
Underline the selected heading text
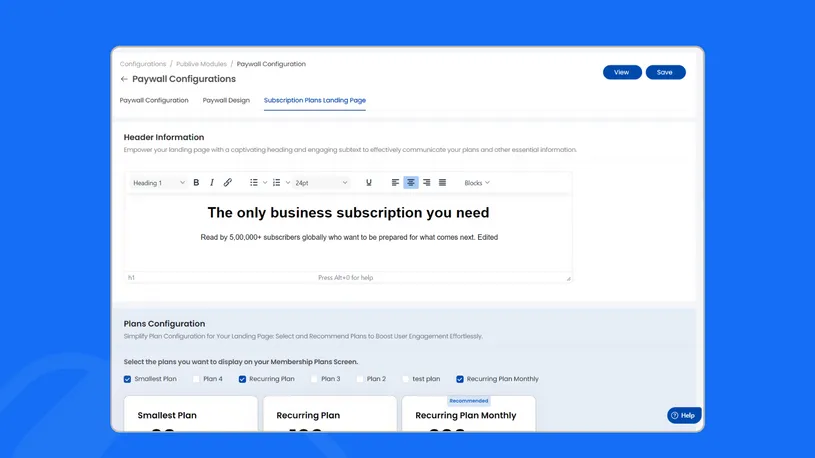point(369,183)
